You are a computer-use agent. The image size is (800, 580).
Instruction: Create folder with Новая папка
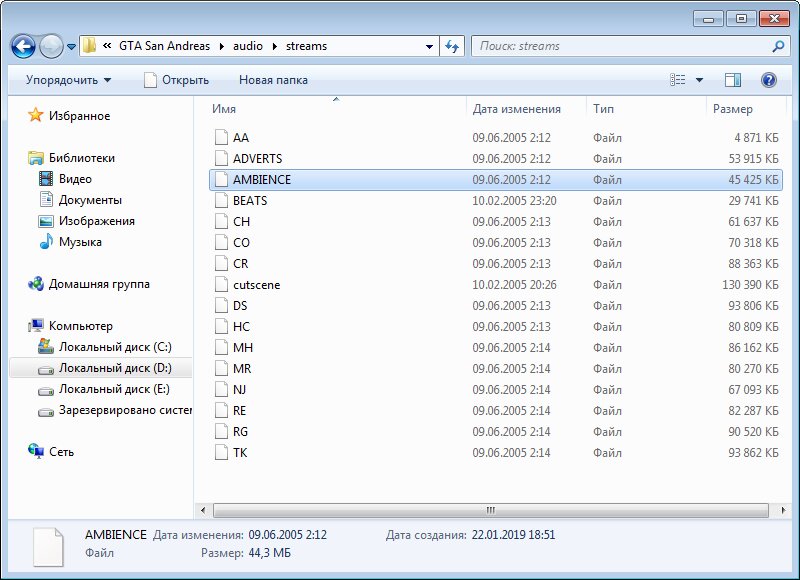[273, 80]
